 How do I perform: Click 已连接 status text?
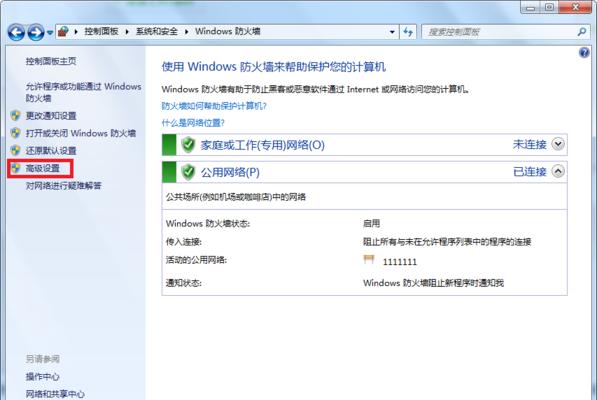coord(530,172)
